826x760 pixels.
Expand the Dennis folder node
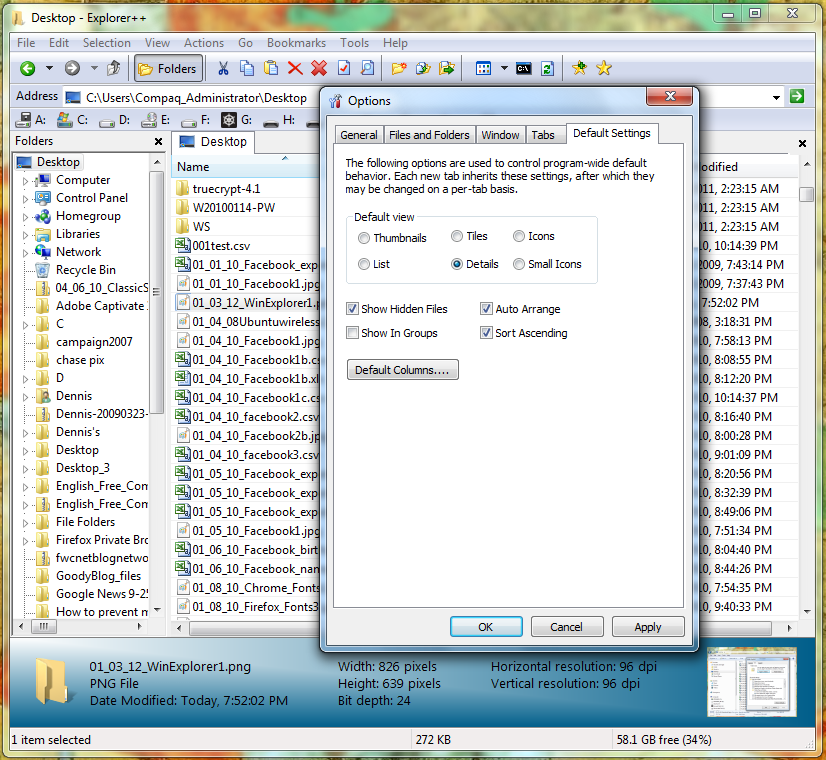tap(25, 397)
